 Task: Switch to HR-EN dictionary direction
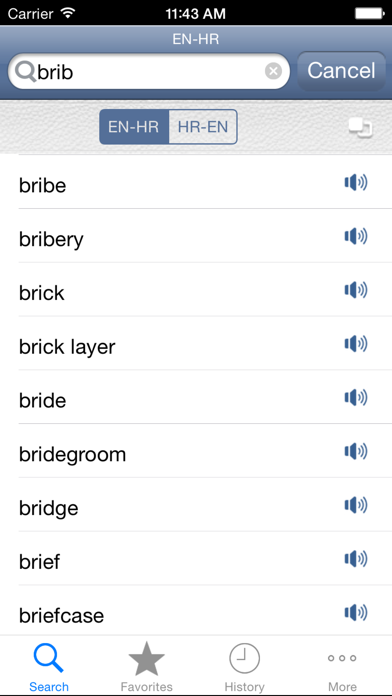(x=203, y=127)
